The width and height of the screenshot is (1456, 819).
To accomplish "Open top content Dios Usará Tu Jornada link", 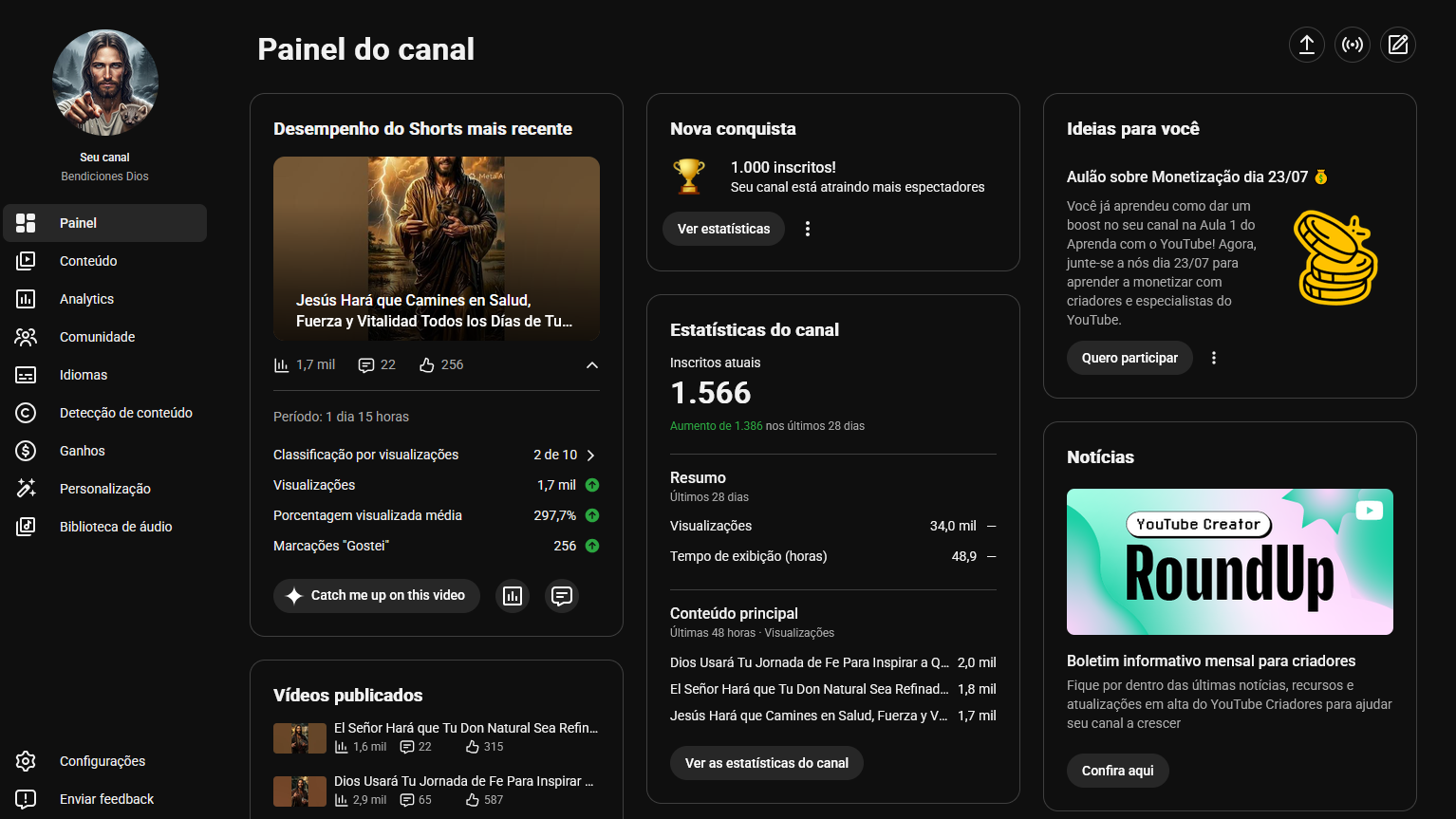I will 810,662.
